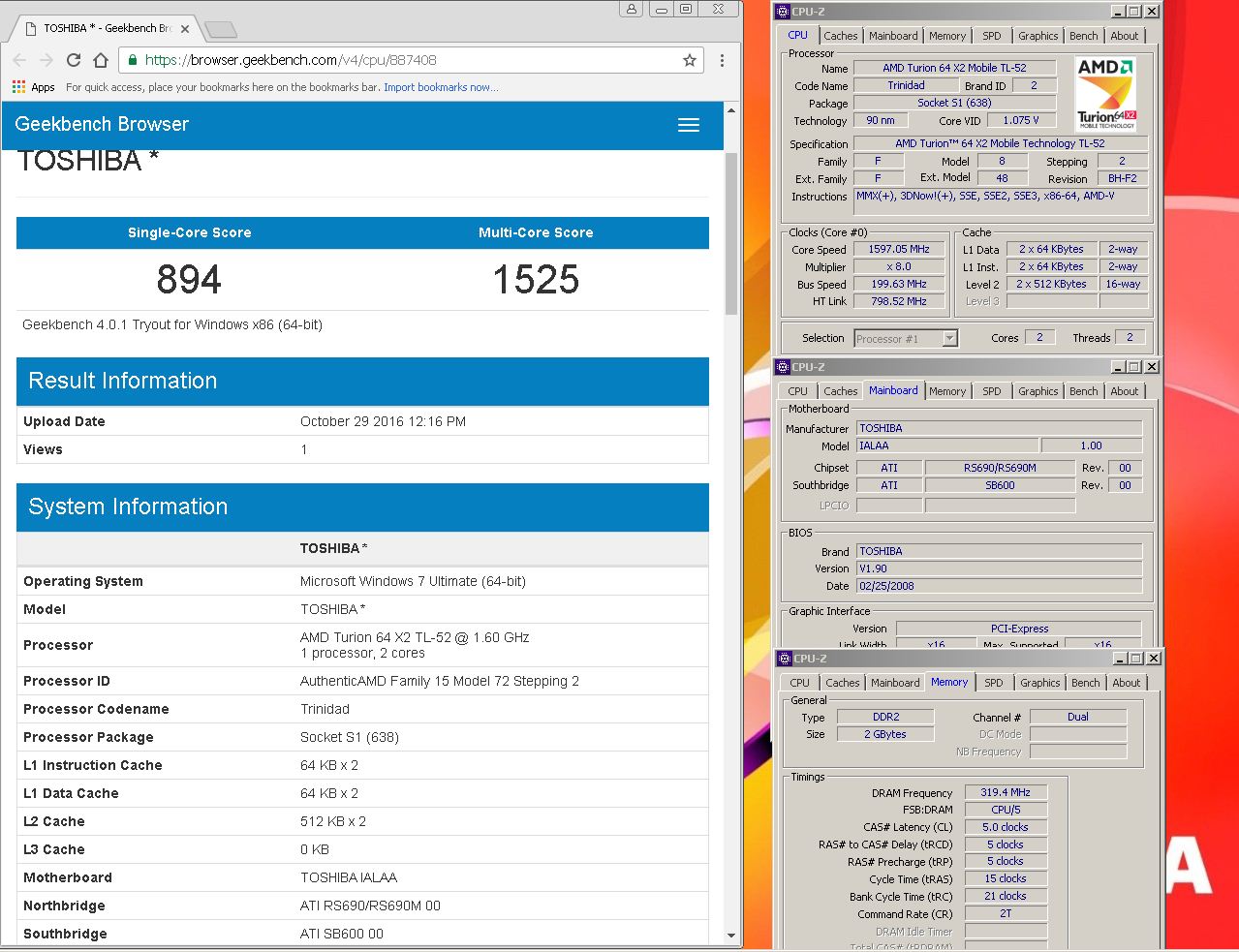Click the Operating System value Windows 7 Ultimate

coord(413,581)
